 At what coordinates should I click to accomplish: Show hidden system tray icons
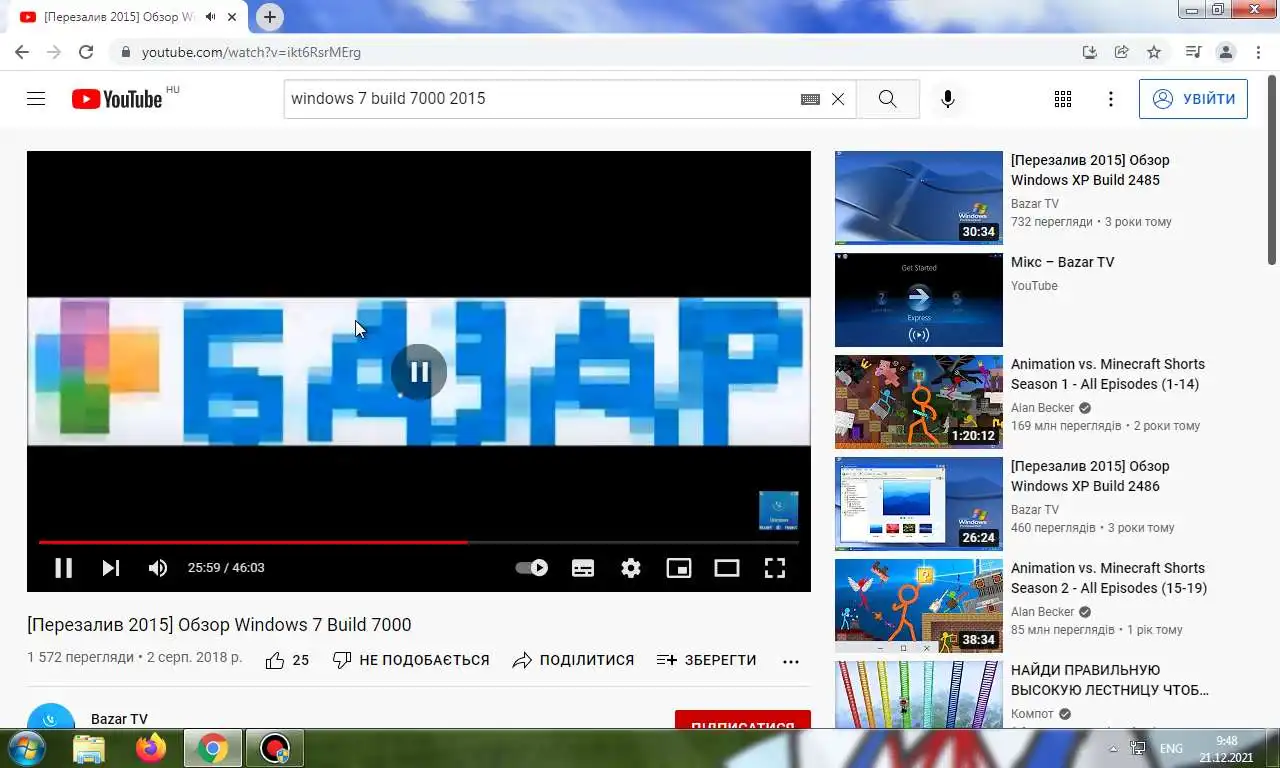pos(1113,749)
